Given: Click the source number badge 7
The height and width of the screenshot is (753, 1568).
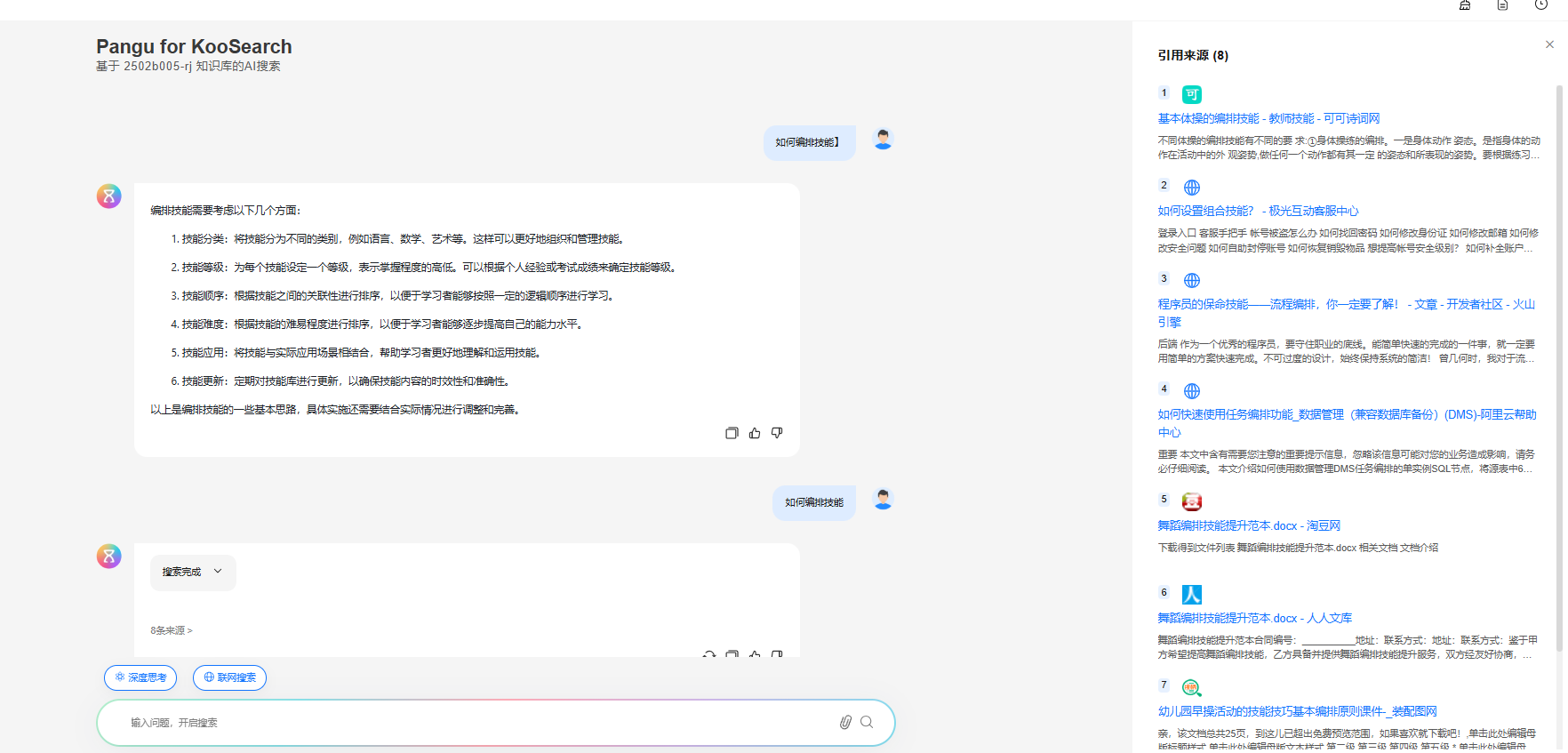Looking at the screenshot, I should click(x=1164, y=685).
